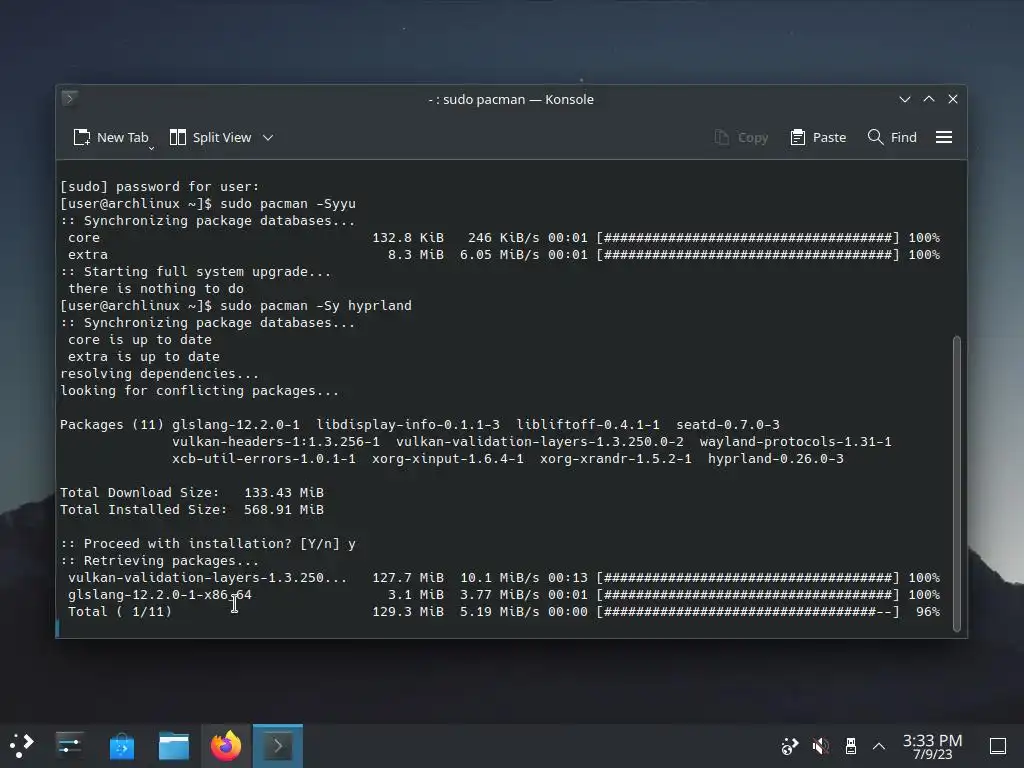The width and height of the screenshot is (1024, 768).
Task: Toggle Split View in Konsole
Action: 210,137
